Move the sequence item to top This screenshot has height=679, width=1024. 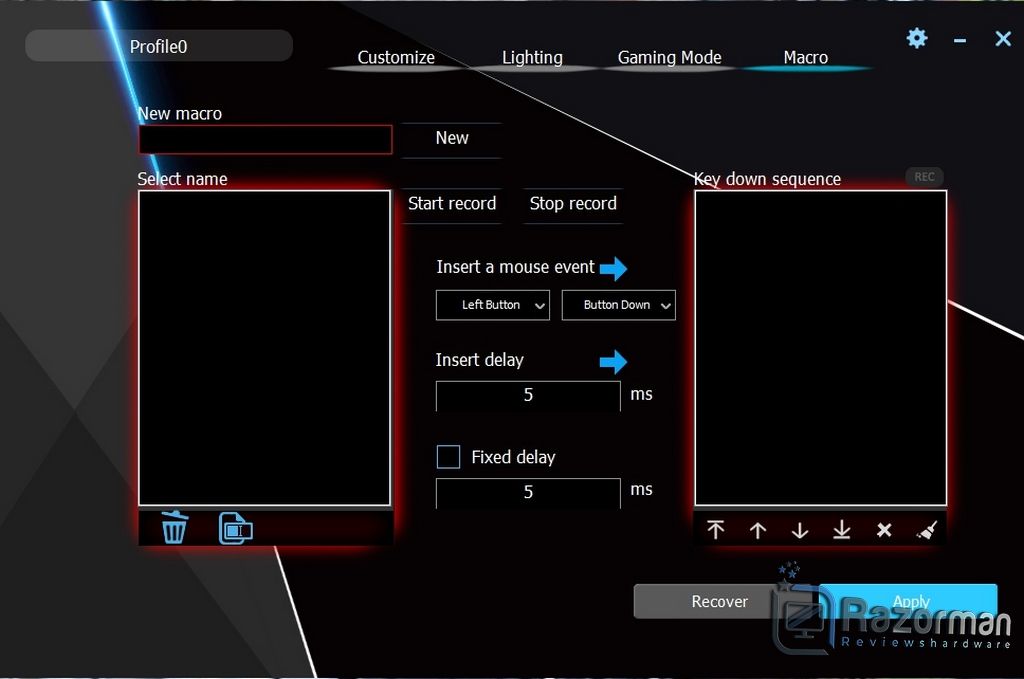click(716, 529)
